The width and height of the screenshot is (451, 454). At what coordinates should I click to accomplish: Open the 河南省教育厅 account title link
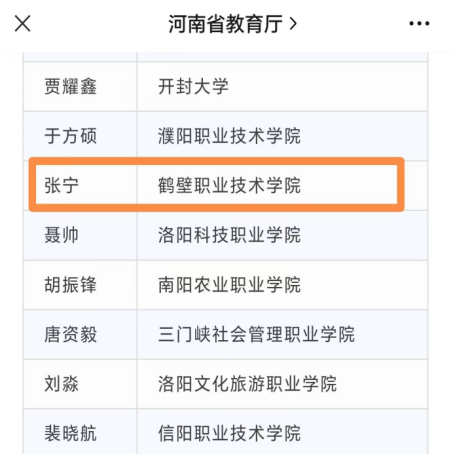click(x=226, y=24)
